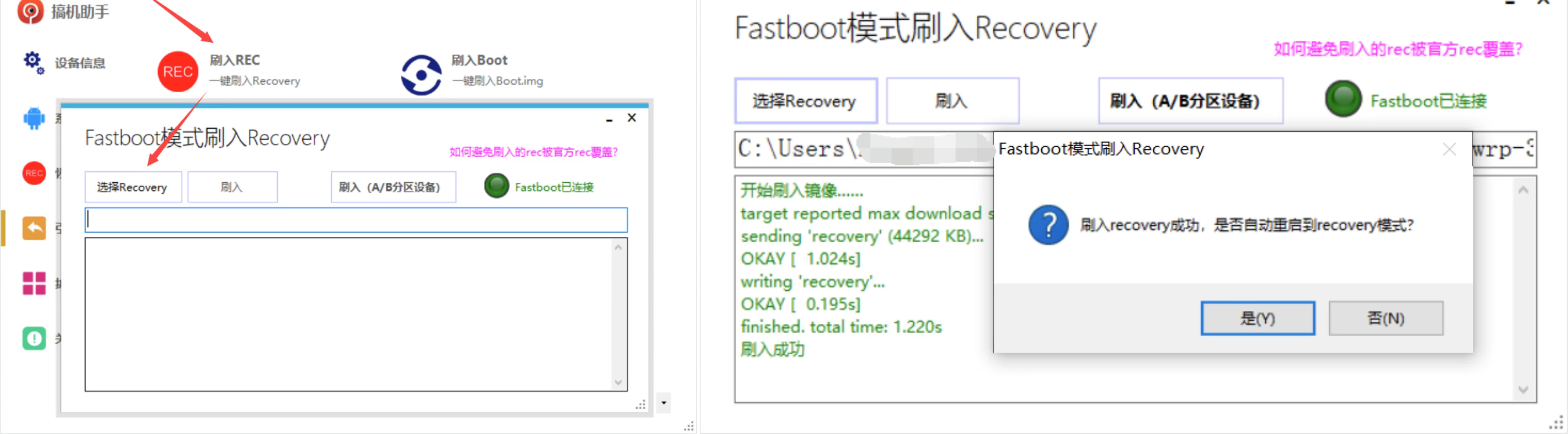Select the orange back-arrow sidebar icon
Screen dimensions: 1568x434
(x=34, y=228)
